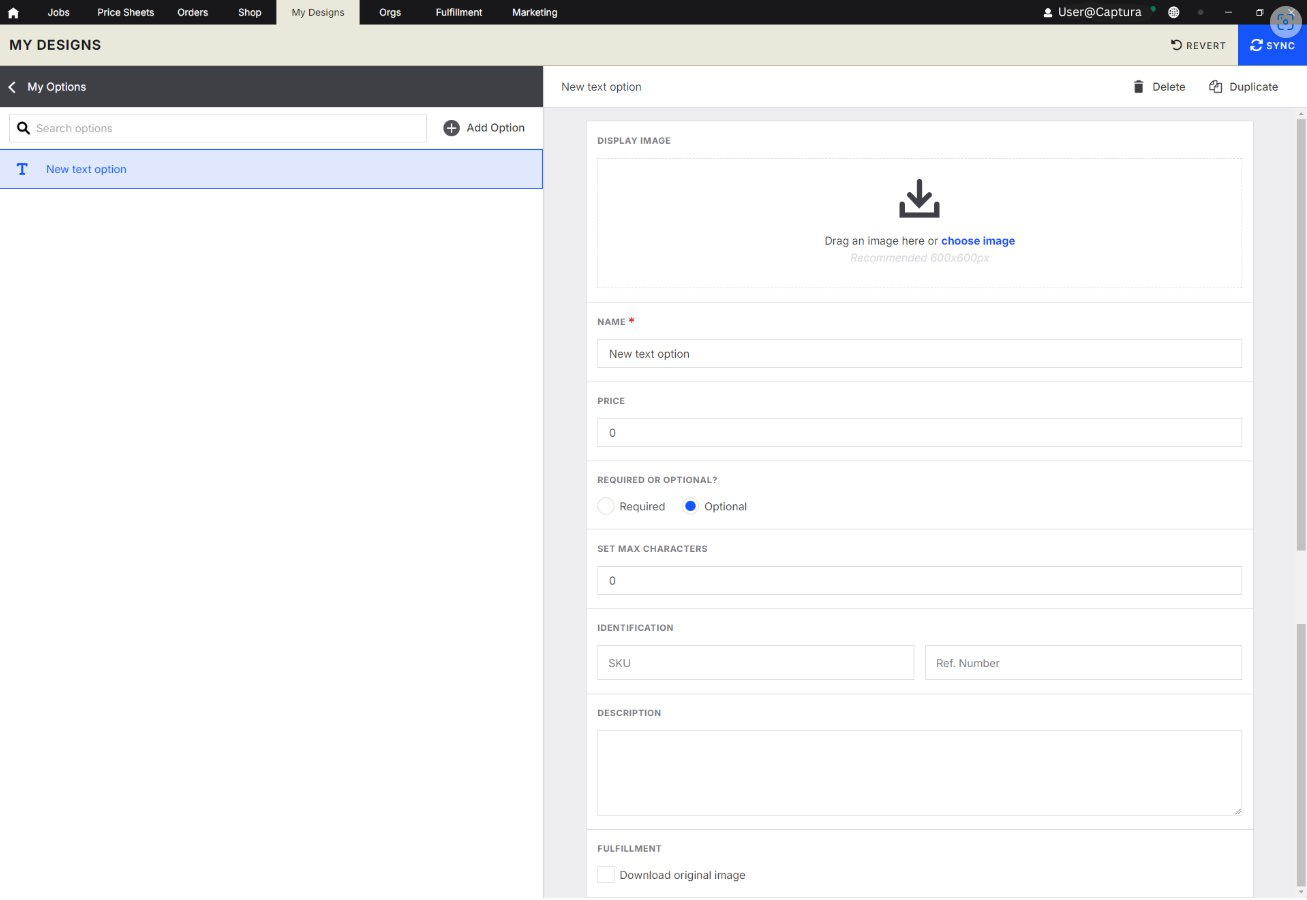Click the Sync button
Image resolution: width=1307 pixels, height=900 pixels.
(x=1272, y=45)
